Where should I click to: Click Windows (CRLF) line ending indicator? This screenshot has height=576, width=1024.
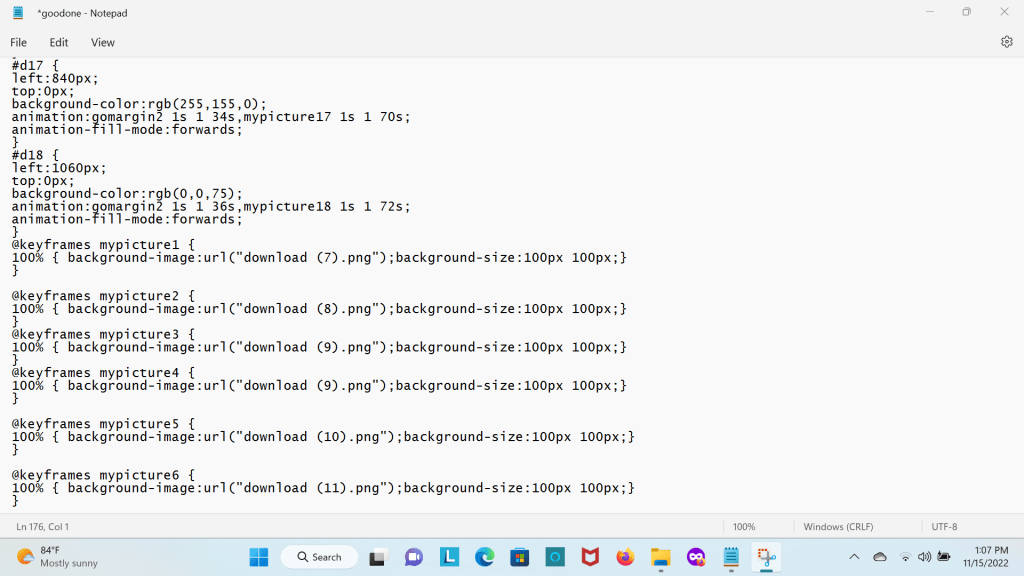click(x=838, y=526)
